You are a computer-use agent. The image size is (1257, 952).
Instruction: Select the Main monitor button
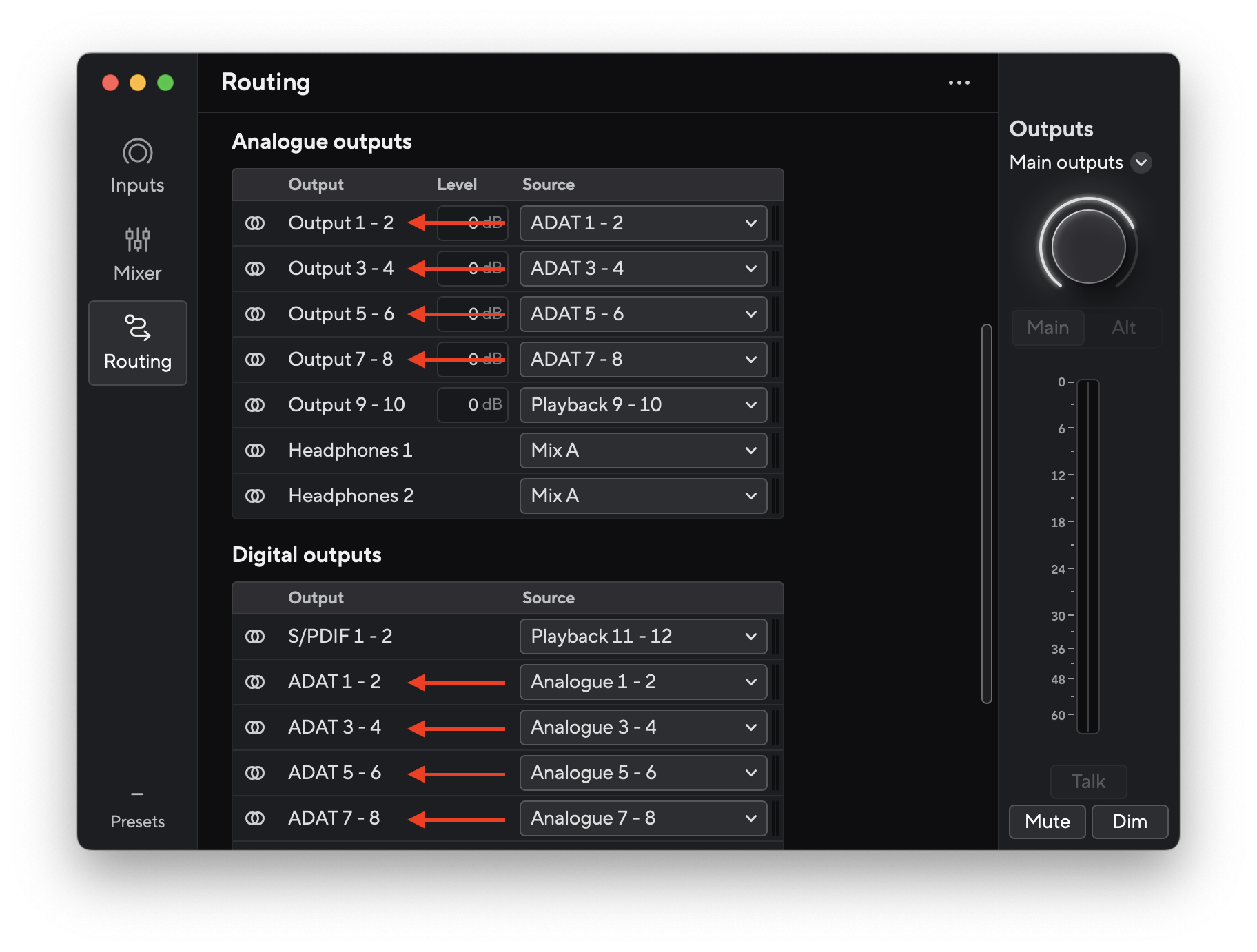click(1047, 327)
